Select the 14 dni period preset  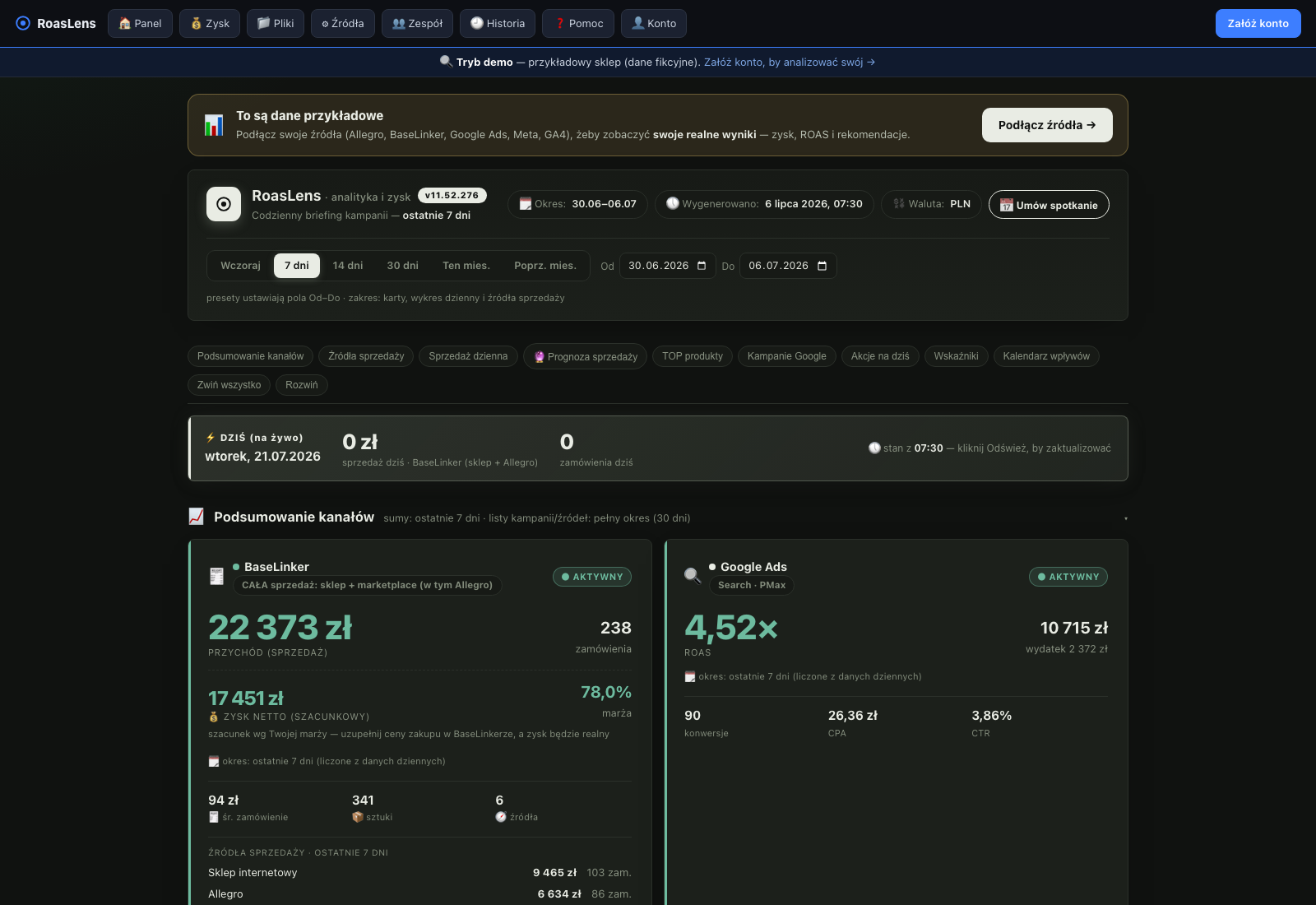[348, 266]
